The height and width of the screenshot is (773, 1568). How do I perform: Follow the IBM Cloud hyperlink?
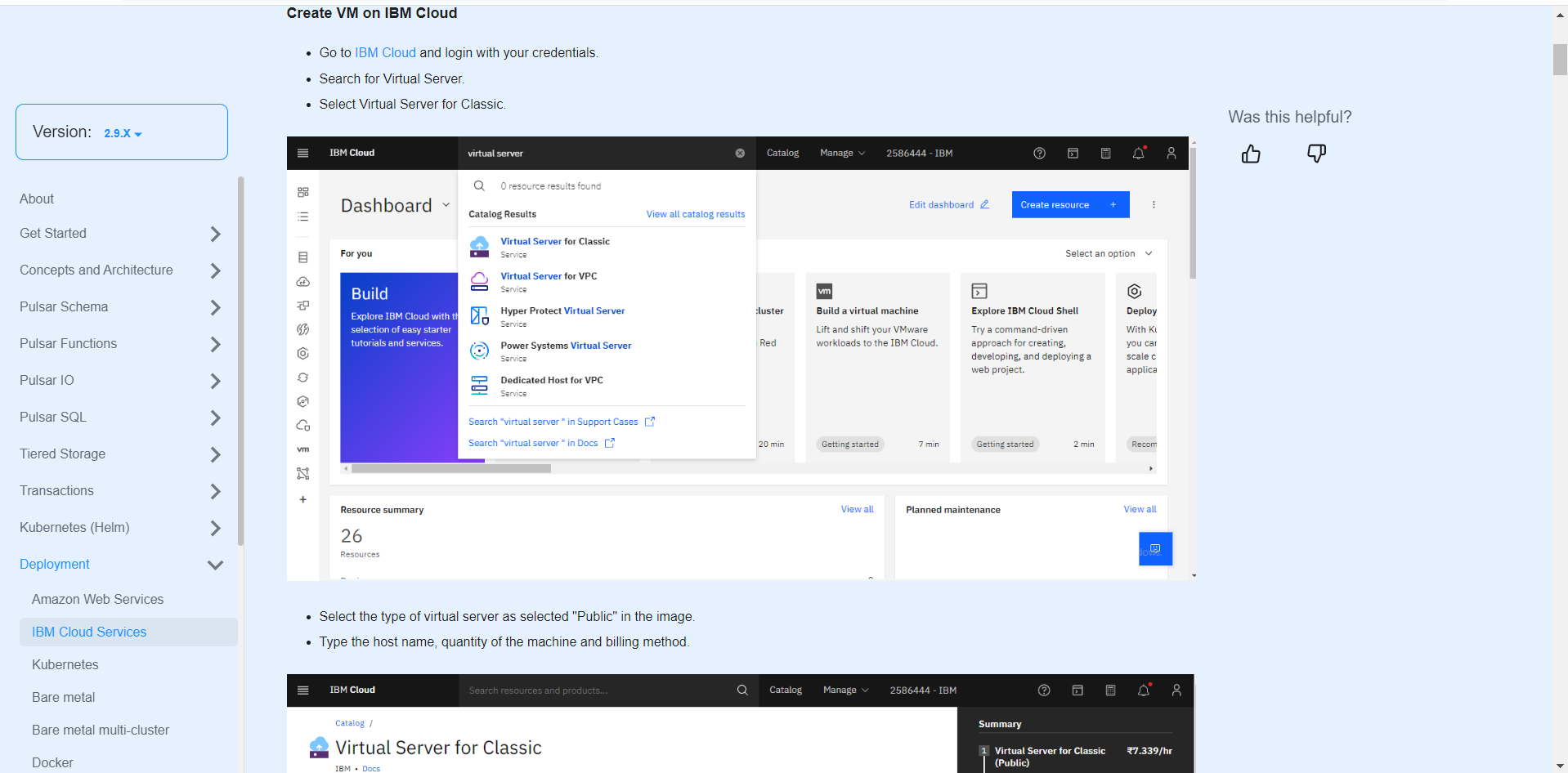385,52
